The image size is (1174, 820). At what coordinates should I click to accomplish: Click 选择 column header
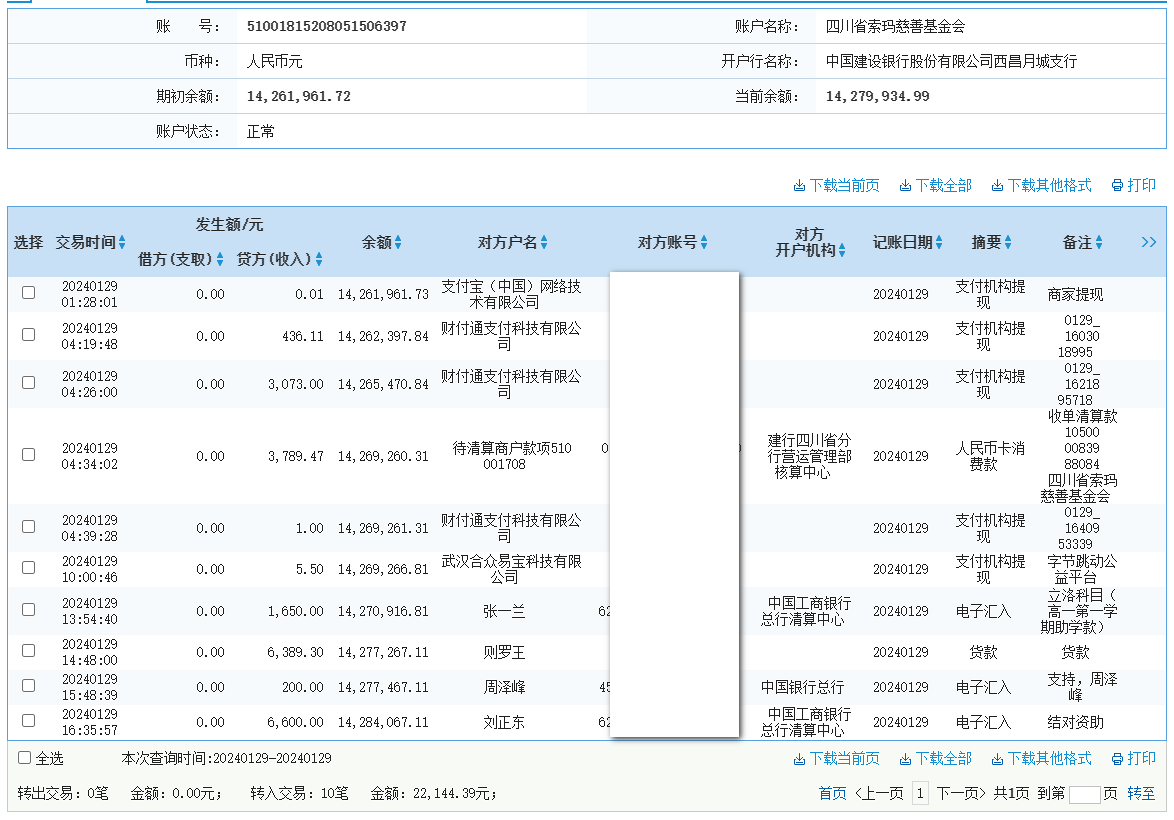click(x=28, y=243)
